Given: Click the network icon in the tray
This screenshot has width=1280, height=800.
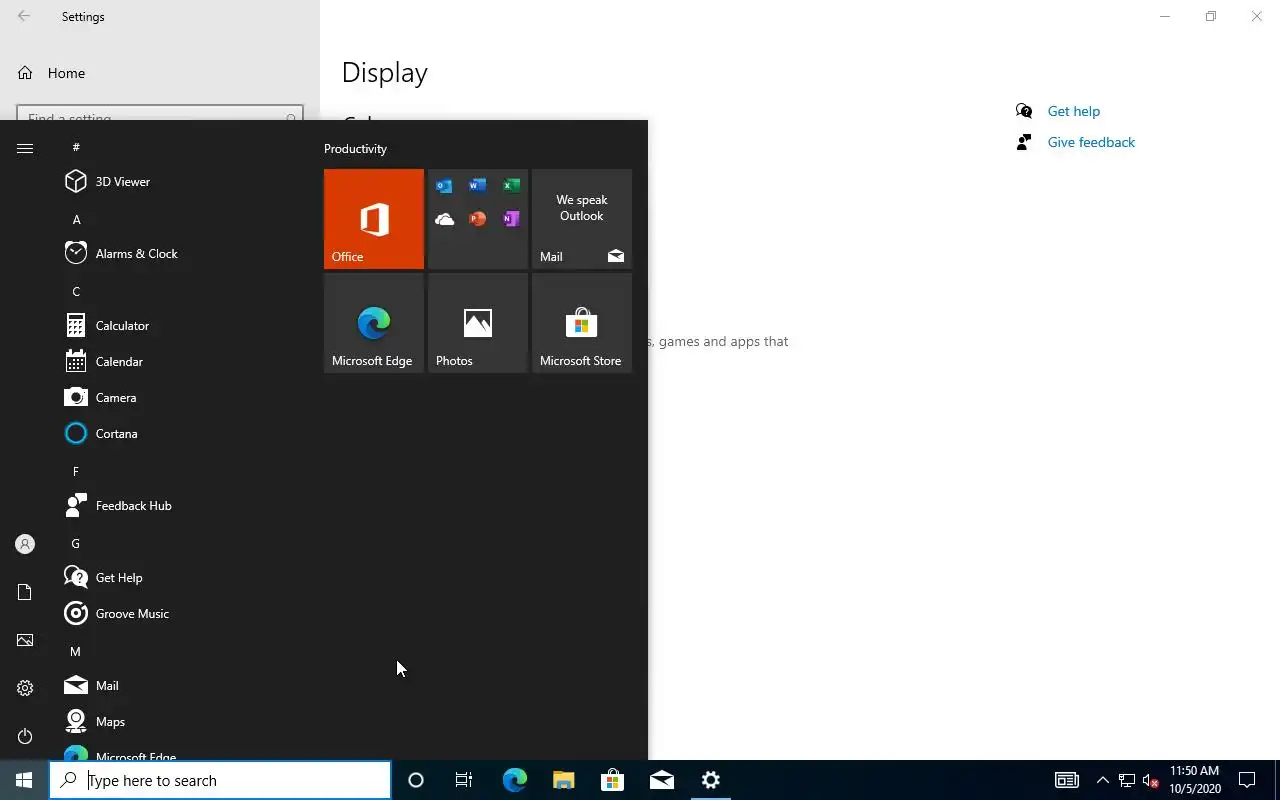Looking at the screenshot, I should (1127, 780).
